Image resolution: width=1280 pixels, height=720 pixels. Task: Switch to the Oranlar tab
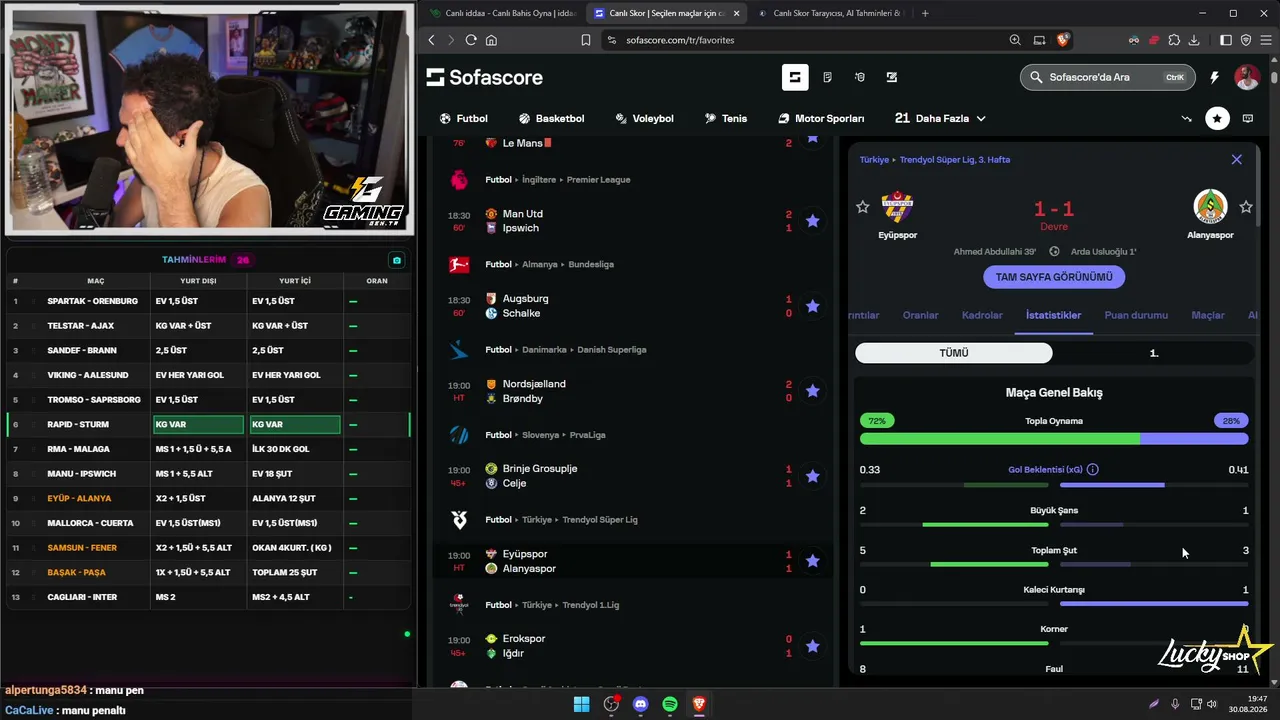(x=920, y=315)
